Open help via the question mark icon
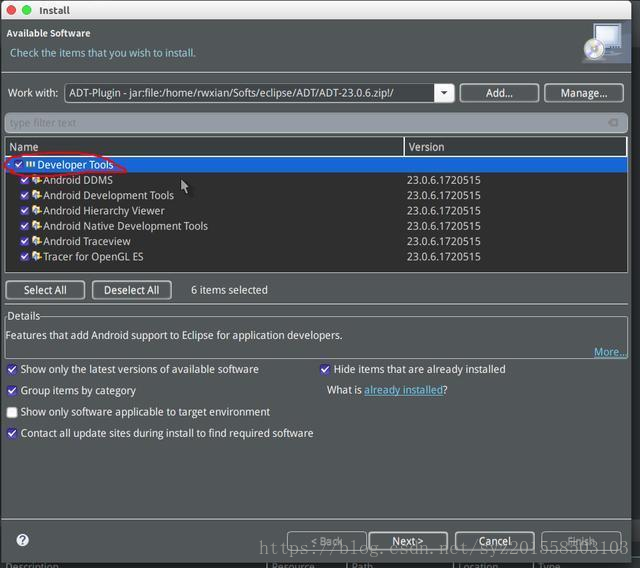 (x=22, y=540)
